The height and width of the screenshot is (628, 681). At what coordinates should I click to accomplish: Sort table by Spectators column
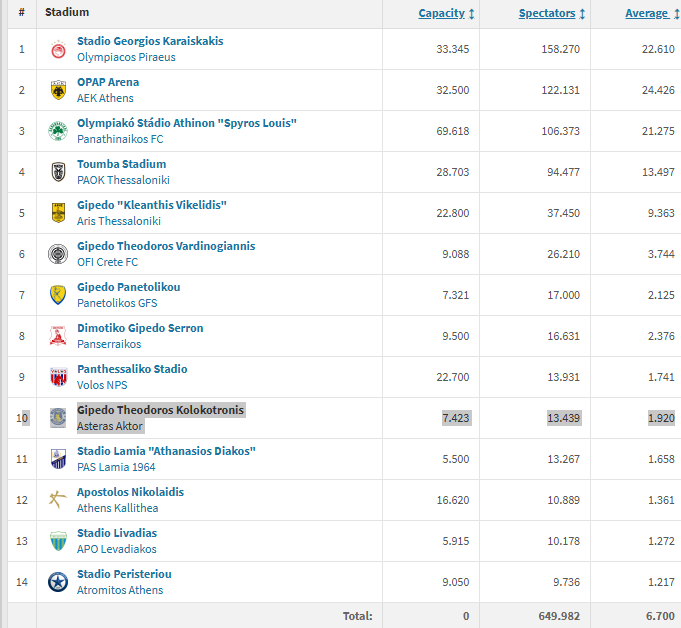tap(547, 13)
